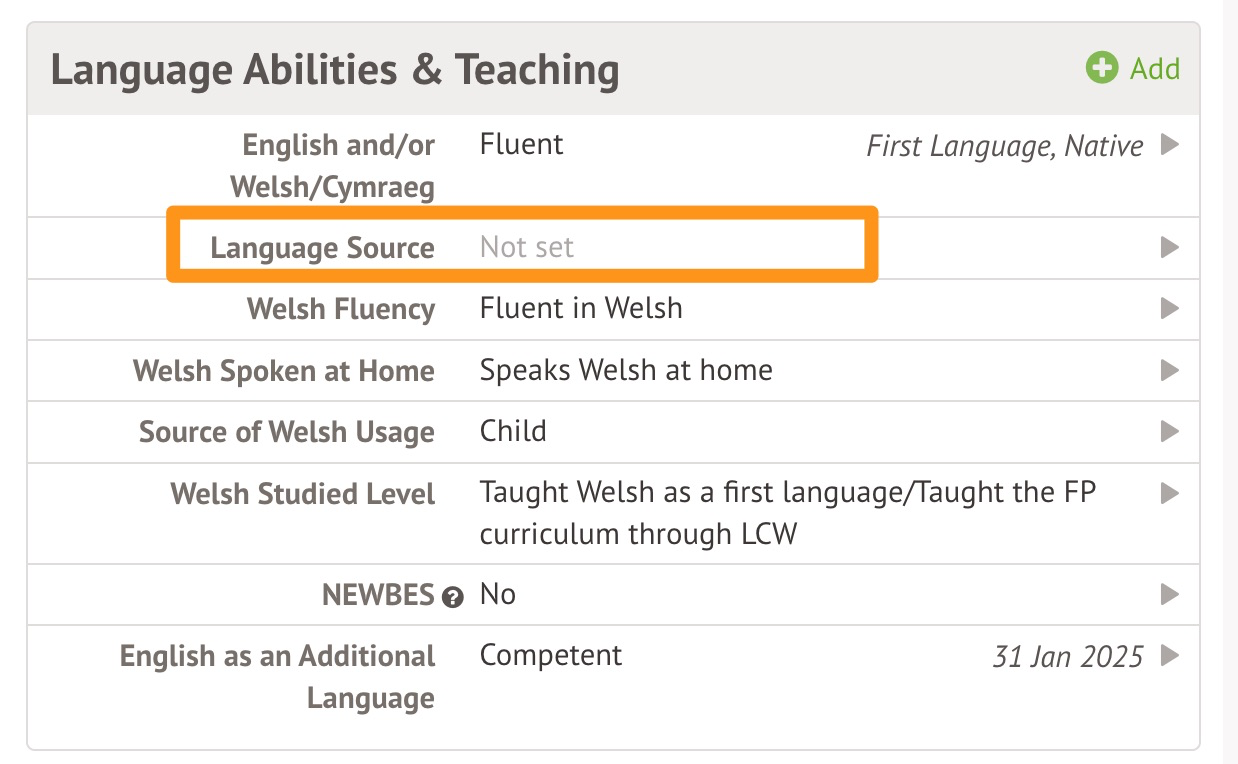
Task: Select the 'Speaks Welsh at home' value
Action: 626,370
